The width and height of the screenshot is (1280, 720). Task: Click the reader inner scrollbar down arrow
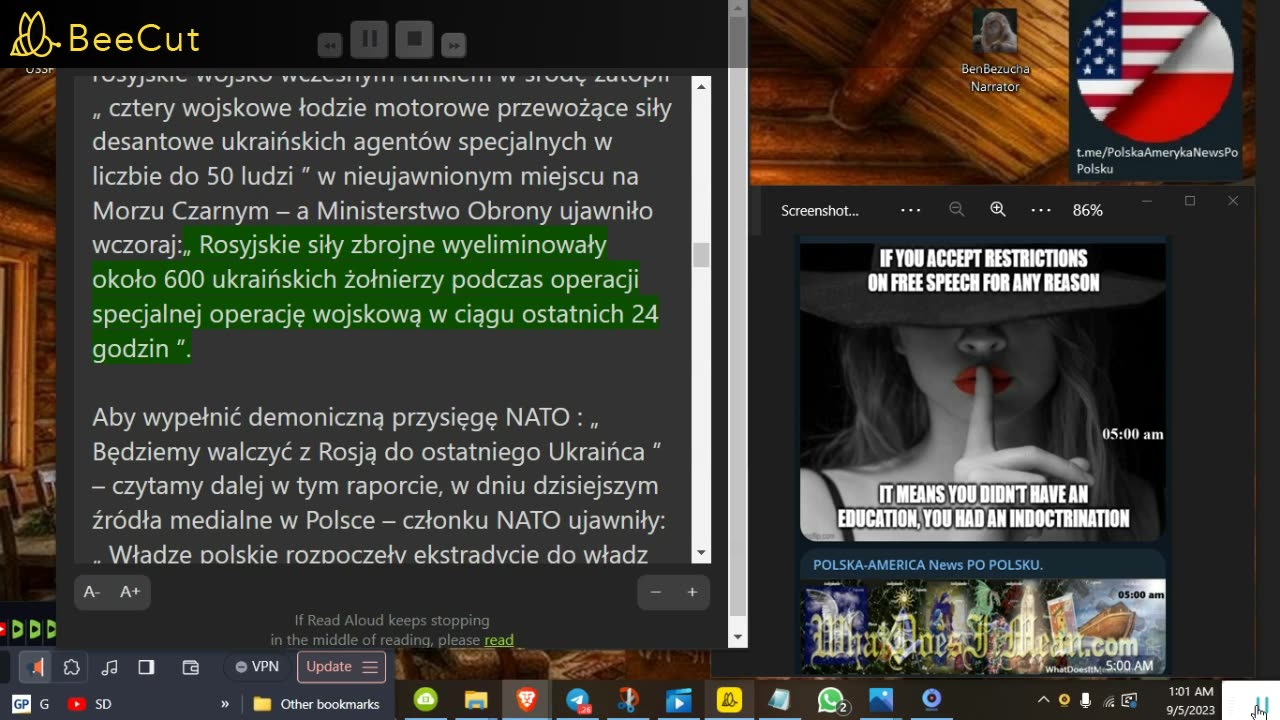click(x=701, y=552)
